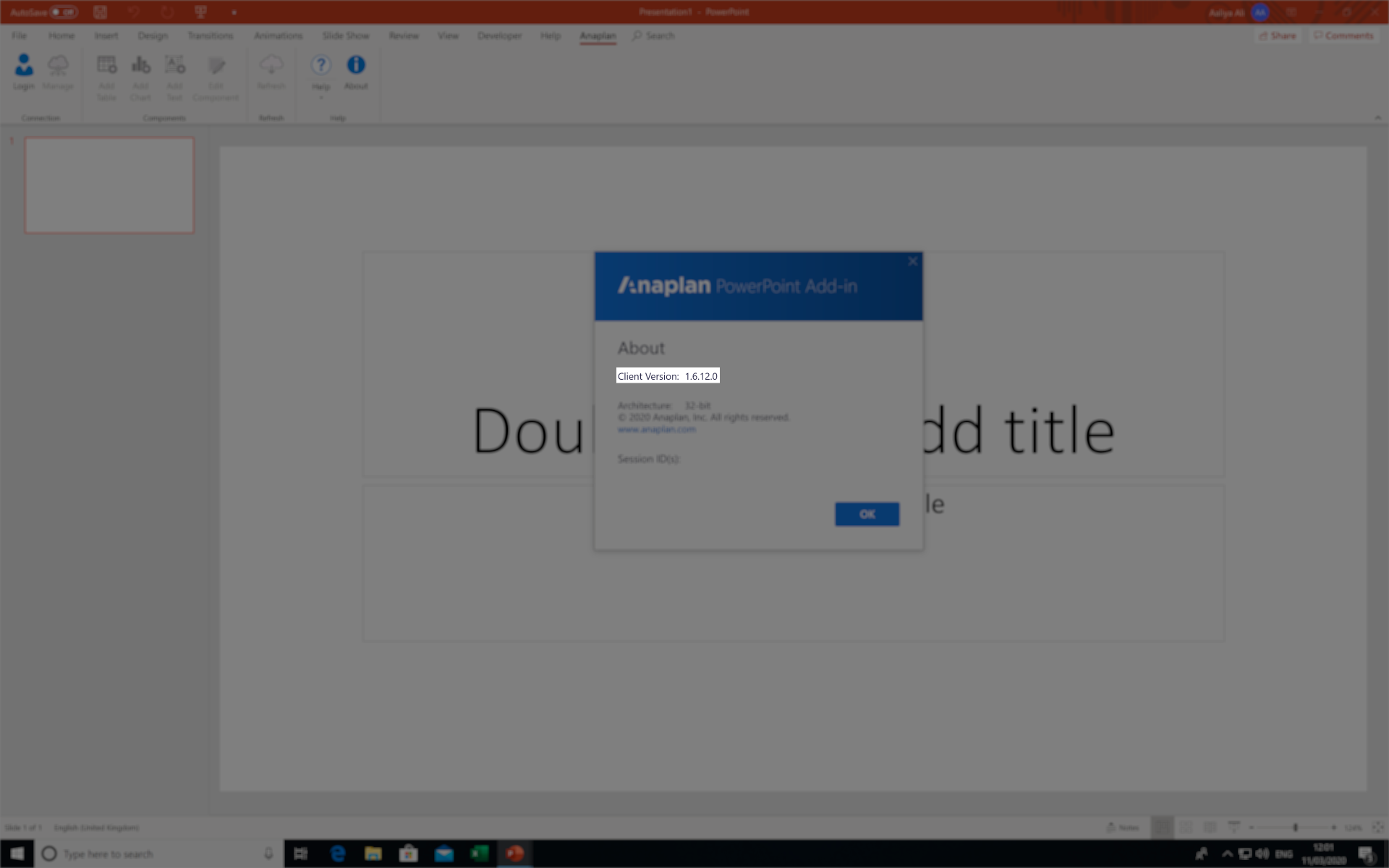Open the Design ribbon tab
The width and height of the screenshot is (1389, 868).
point(153,35)
